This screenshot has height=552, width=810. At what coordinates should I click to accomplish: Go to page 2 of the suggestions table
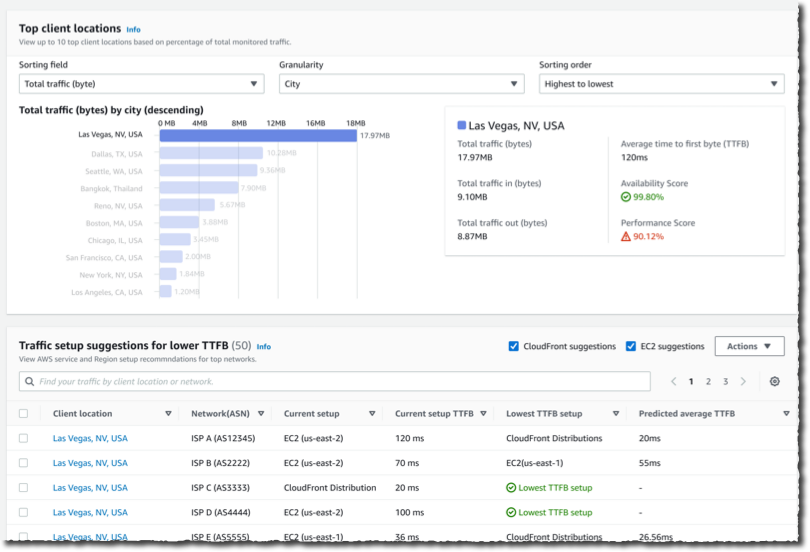click(708, 382)
